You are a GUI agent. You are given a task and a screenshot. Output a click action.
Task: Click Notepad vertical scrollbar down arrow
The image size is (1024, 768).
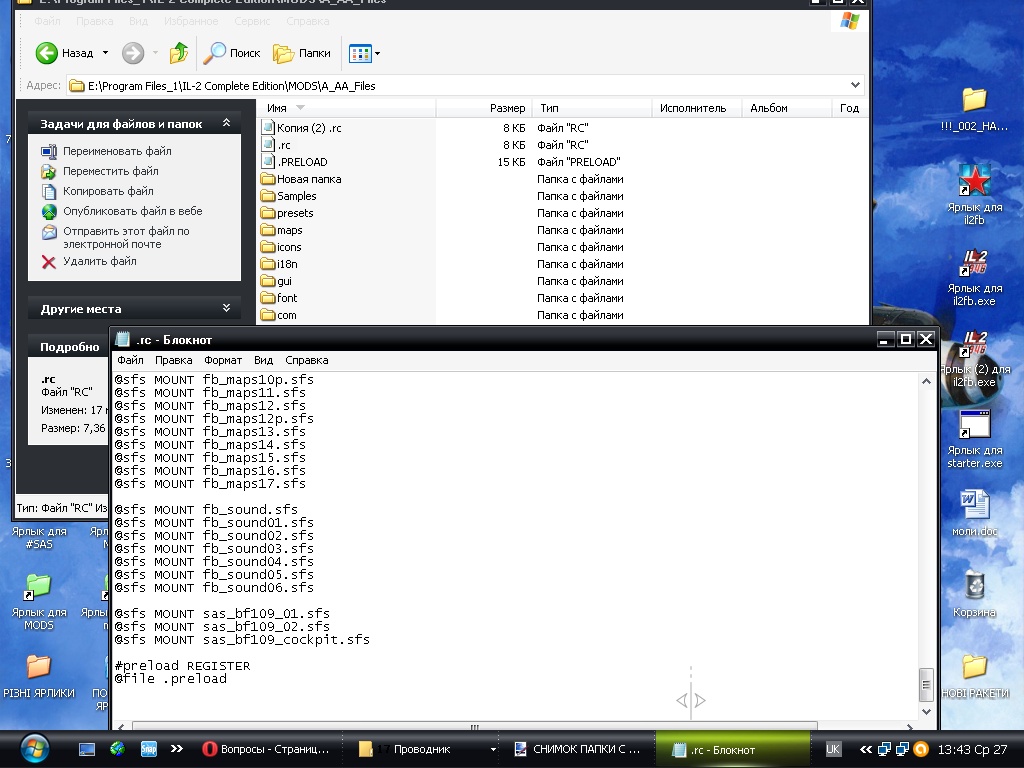[x=926, y=711]
